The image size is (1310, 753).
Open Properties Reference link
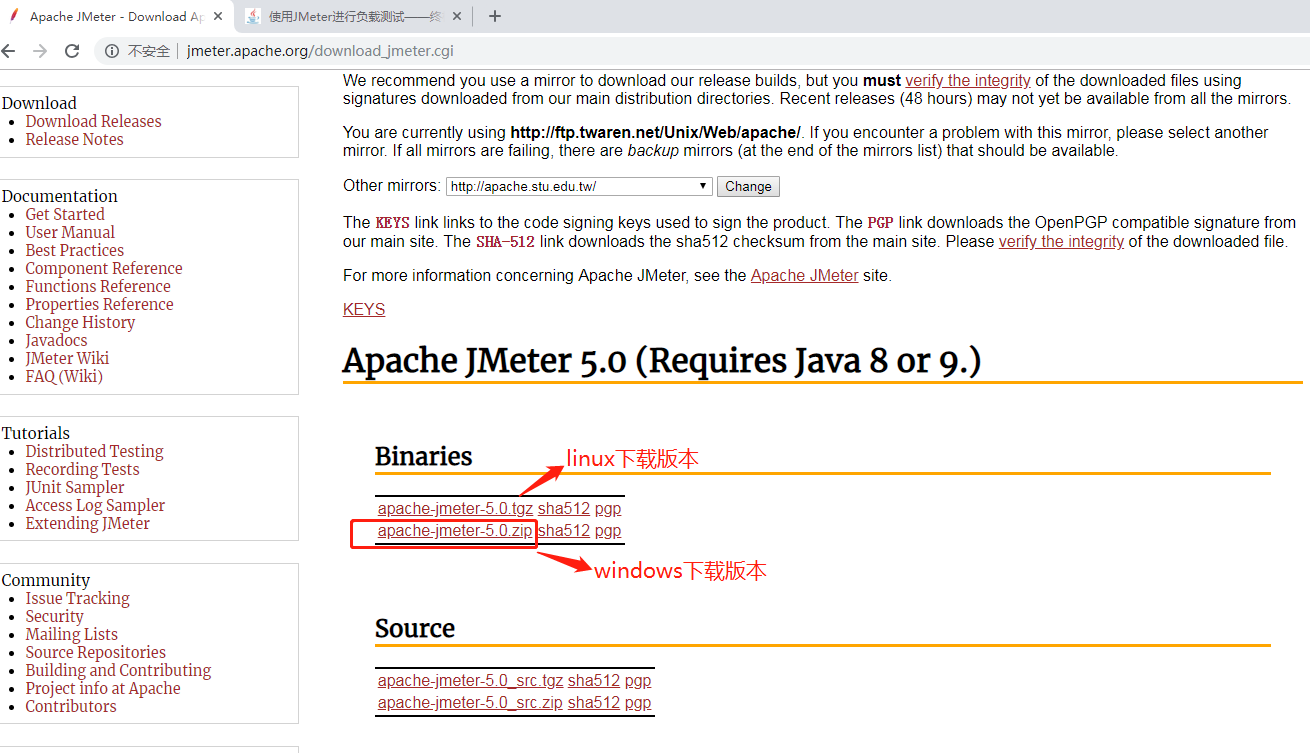pos(99,304)
